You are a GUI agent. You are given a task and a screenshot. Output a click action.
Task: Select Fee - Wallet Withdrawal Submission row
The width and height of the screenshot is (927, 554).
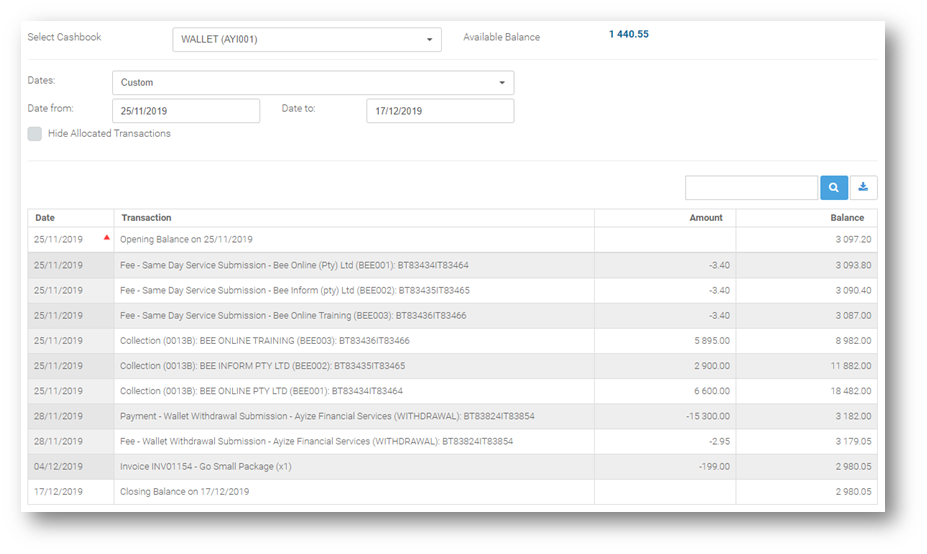452,441
